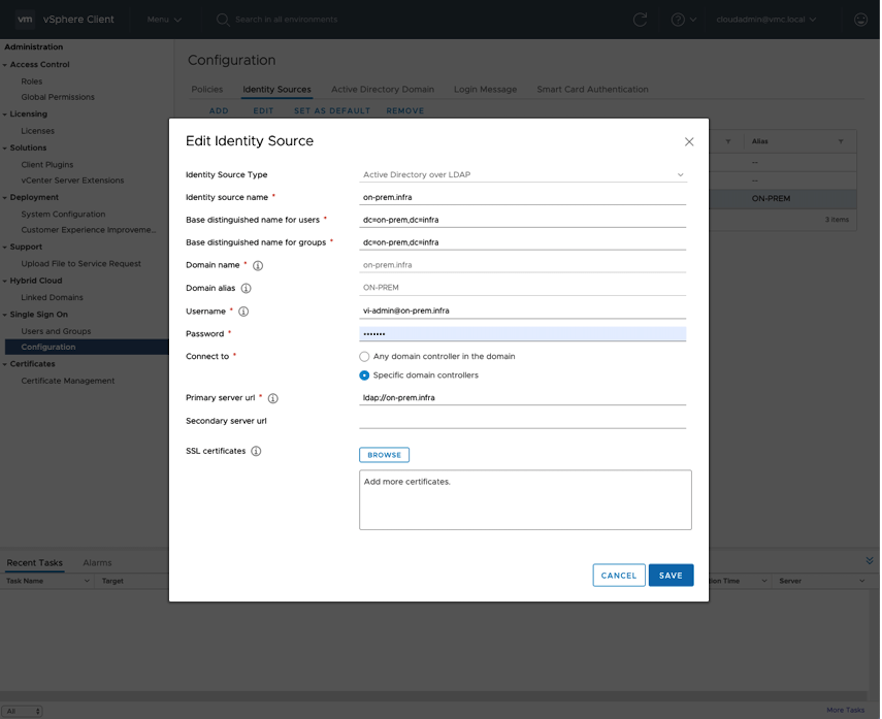Screen dimensions: 882x719
Task: Open Users and Groups in sidebar
Action: (x=56, y=331)
